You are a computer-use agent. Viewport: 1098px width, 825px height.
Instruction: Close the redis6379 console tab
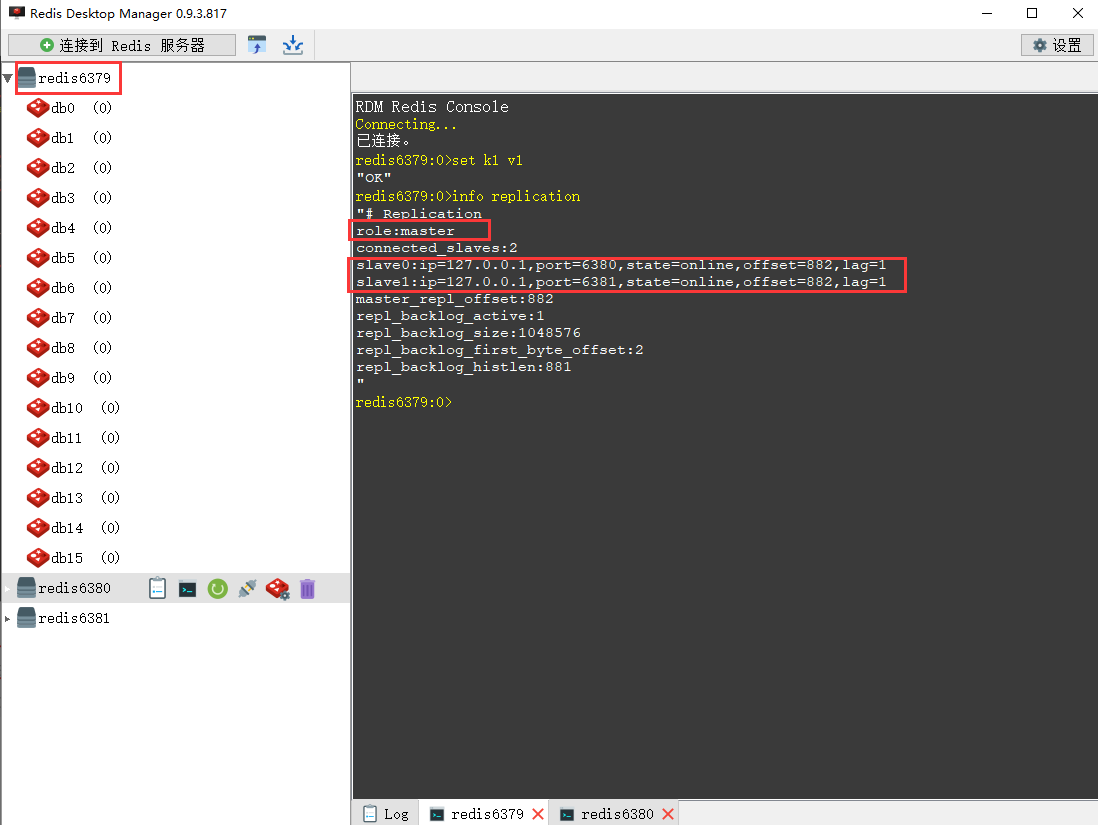click(538, 814)
